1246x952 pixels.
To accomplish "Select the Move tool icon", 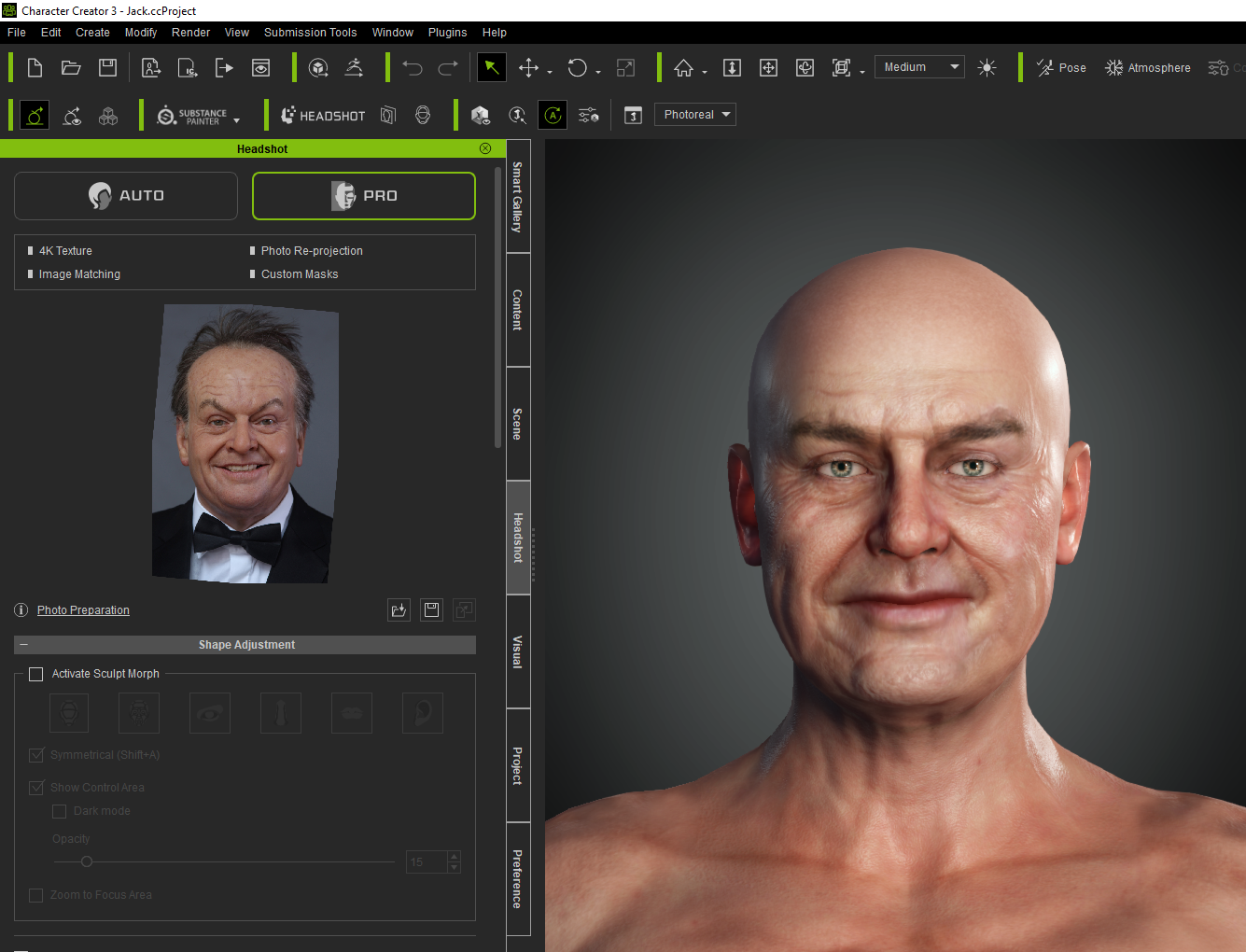I will click(528, 67).
